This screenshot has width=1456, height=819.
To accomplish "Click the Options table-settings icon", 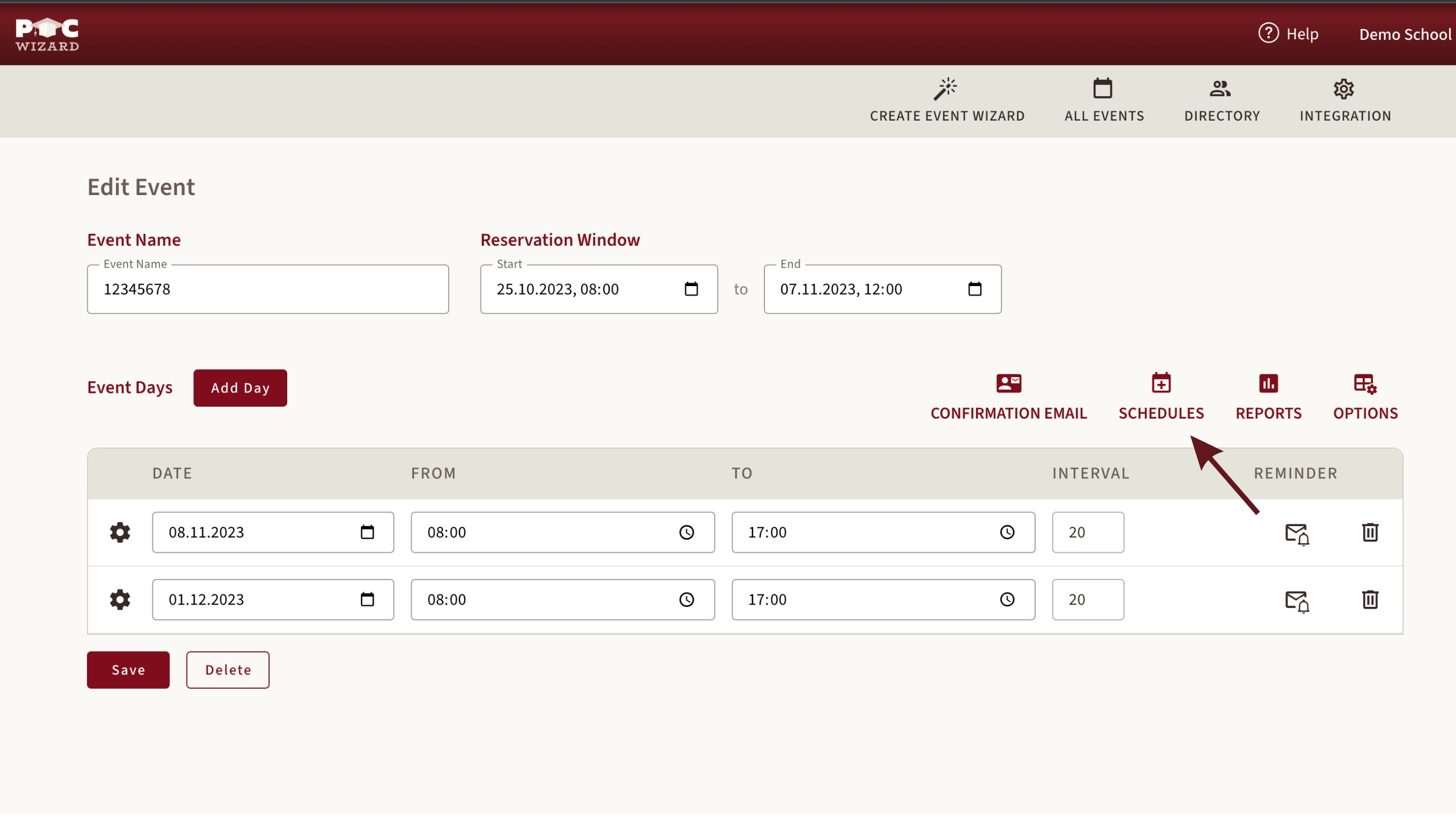I will point(1365,384).
